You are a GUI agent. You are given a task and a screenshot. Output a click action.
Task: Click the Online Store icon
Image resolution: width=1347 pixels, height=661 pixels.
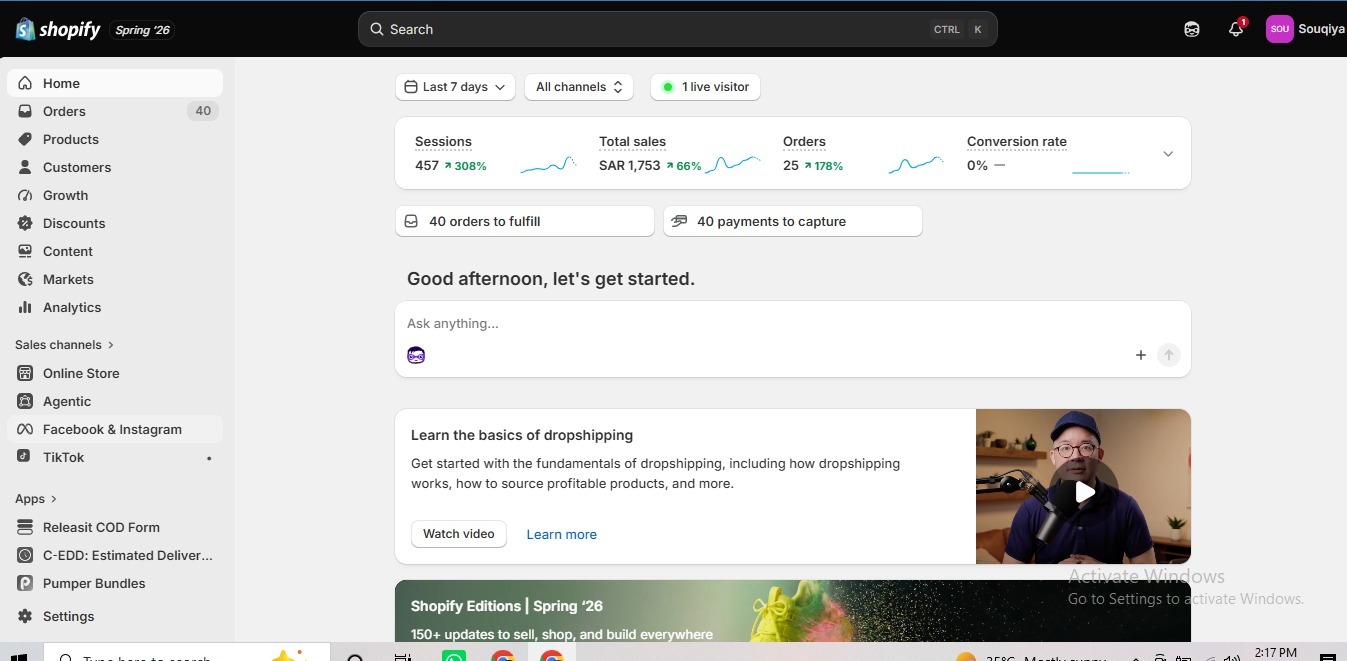25,373
